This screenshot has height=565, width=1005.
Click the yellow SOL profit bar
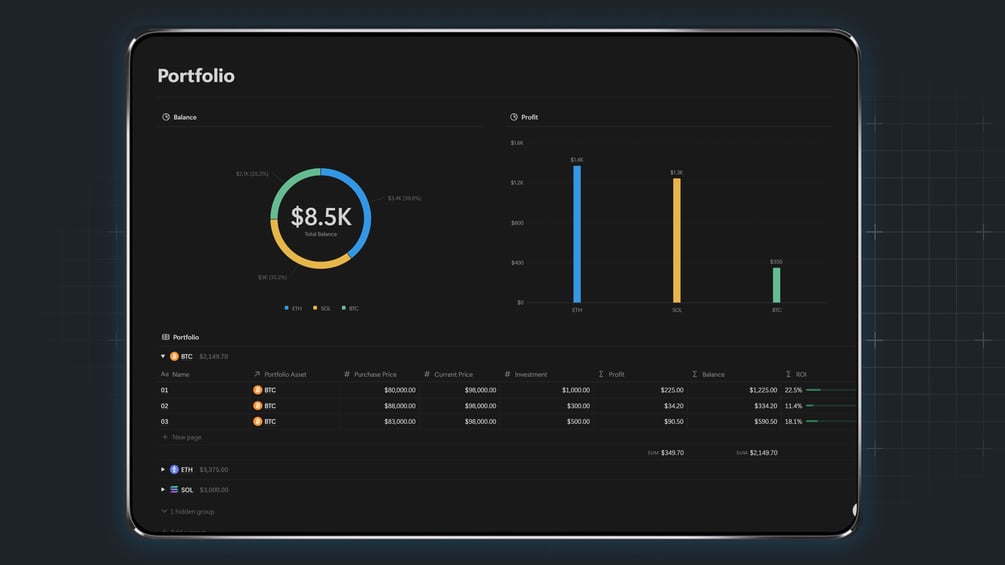pos(677,240)
